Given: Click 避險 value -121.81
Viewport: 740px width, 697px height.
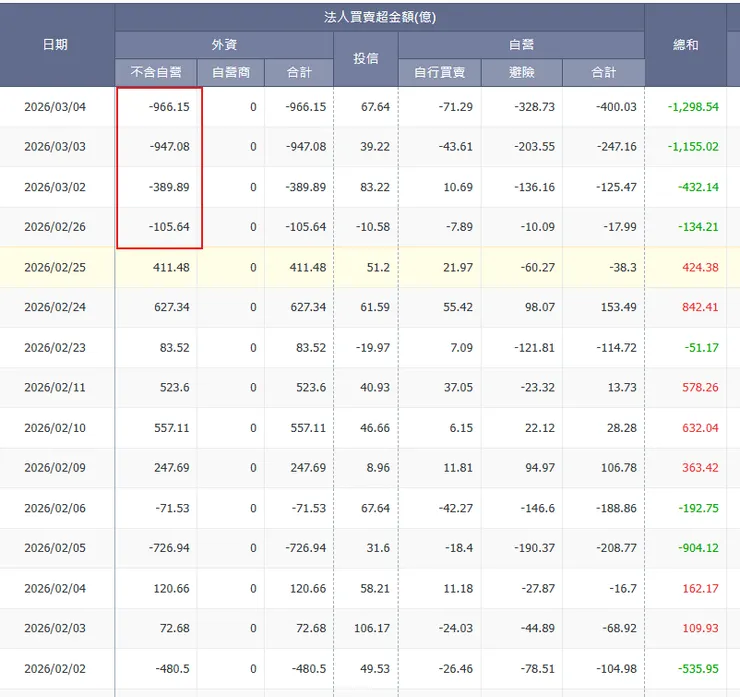Looking at the screenshot, I should point(534,348).
